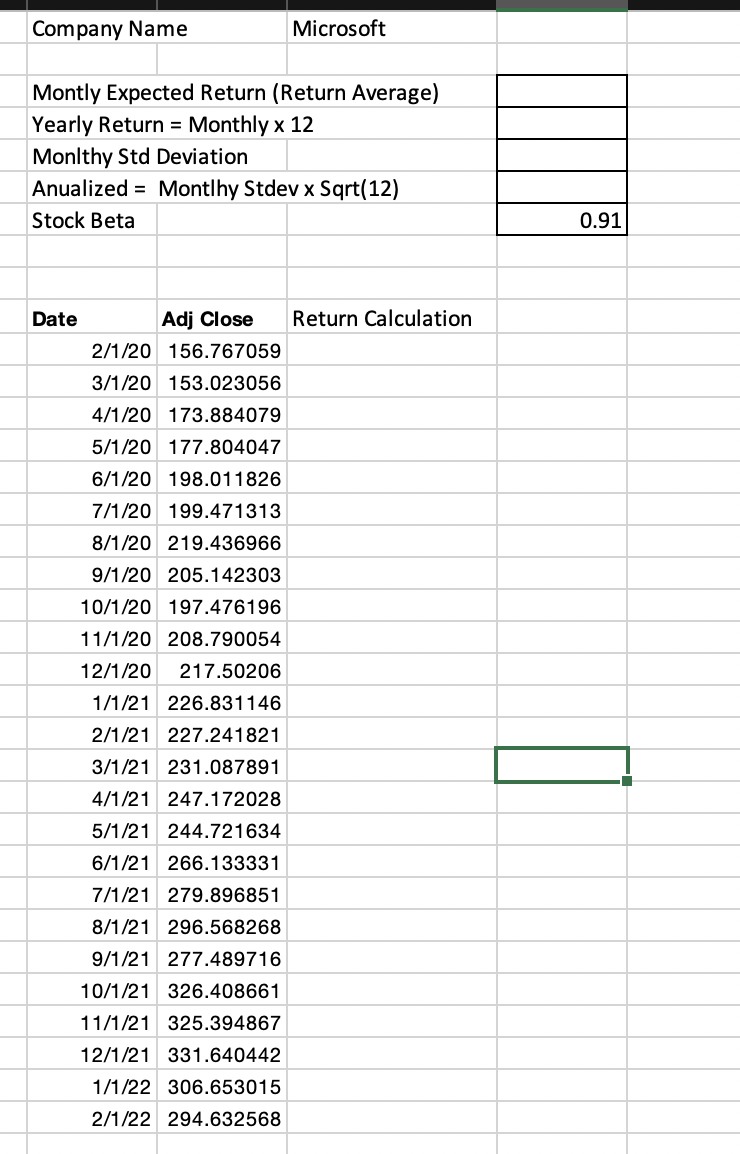Image resolution: width=740 pixels, height=1154 pixels.
Task: Select price cell 177.804047
Action: [x=222, y=447]
